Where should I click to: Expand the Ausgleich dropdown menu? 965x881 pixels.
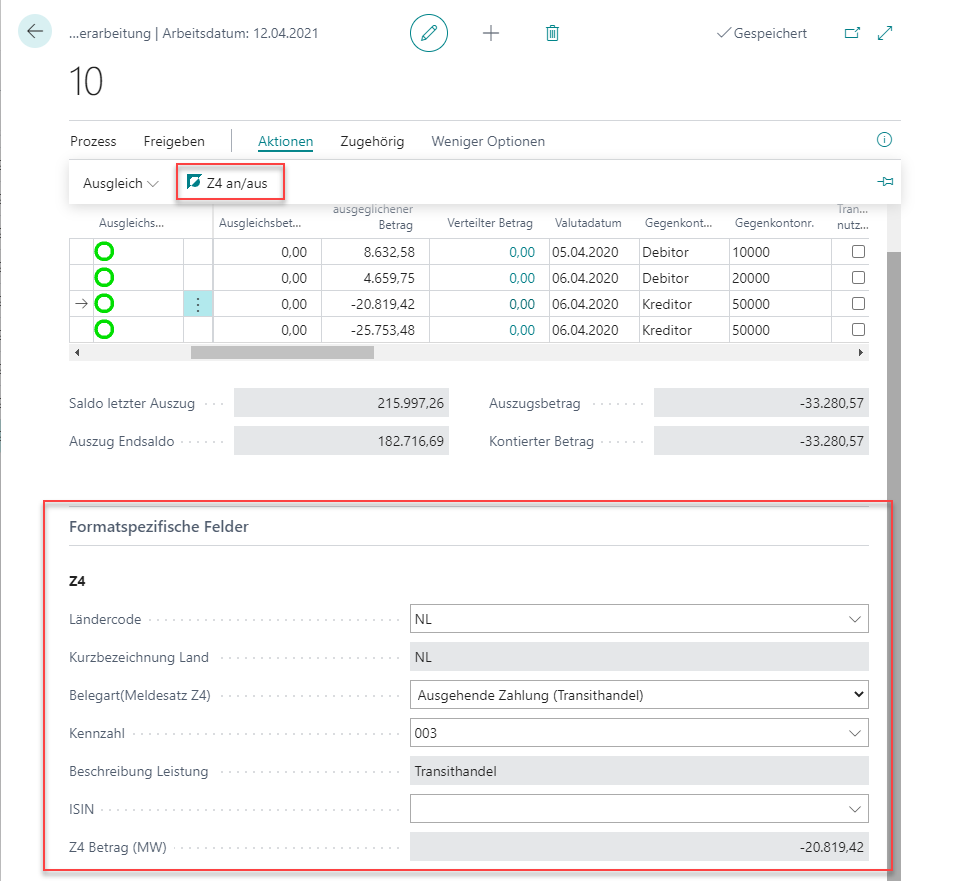pyautogui.click(x=121, y=183)
